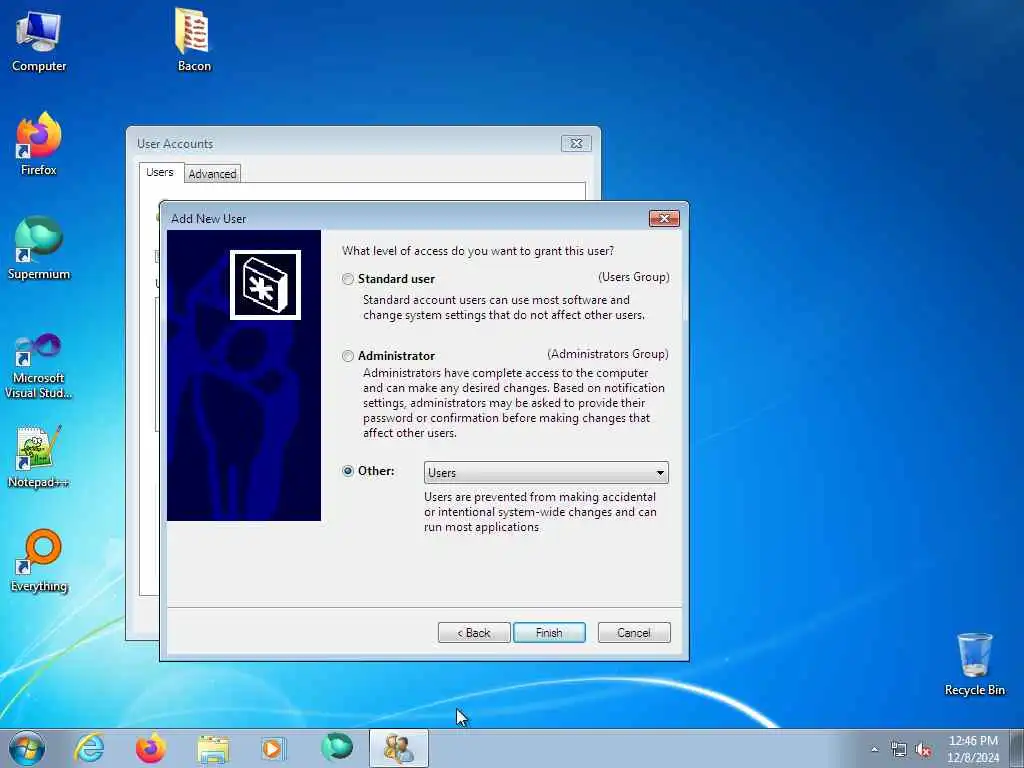The width and height of the screenshot is (1024, 768).
Task: Open Windows Media Player from taskbar
Action: click(x=273, y=748)
